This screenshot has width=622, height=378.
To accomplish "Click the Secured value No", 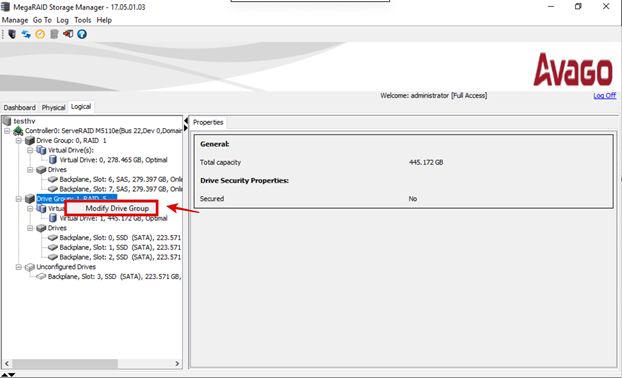I will pyautogui.click(x=413, y=199).
